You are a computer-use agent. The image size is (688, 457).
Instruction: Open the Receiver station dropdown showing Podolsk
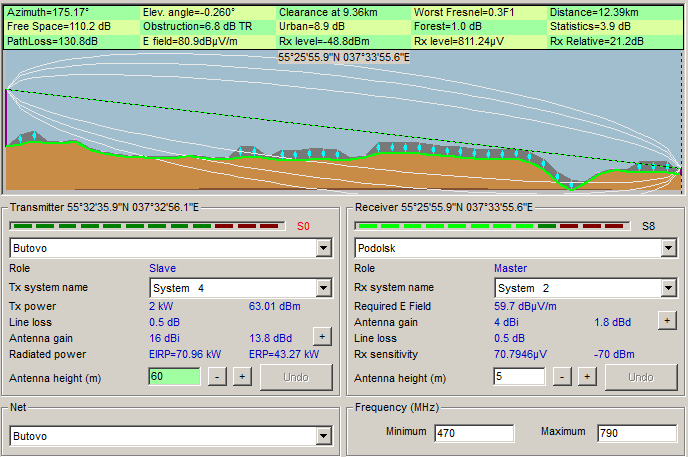click(x=668, y=248)
